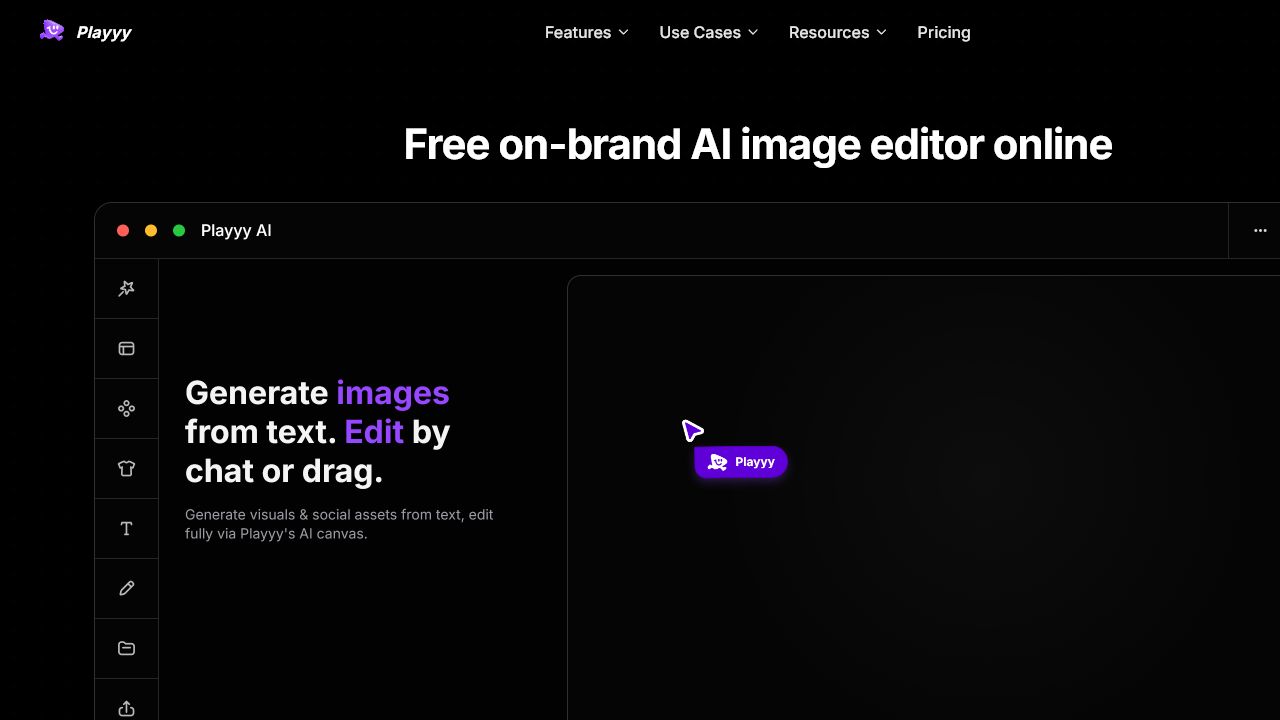Open the folder files icon

126,649
